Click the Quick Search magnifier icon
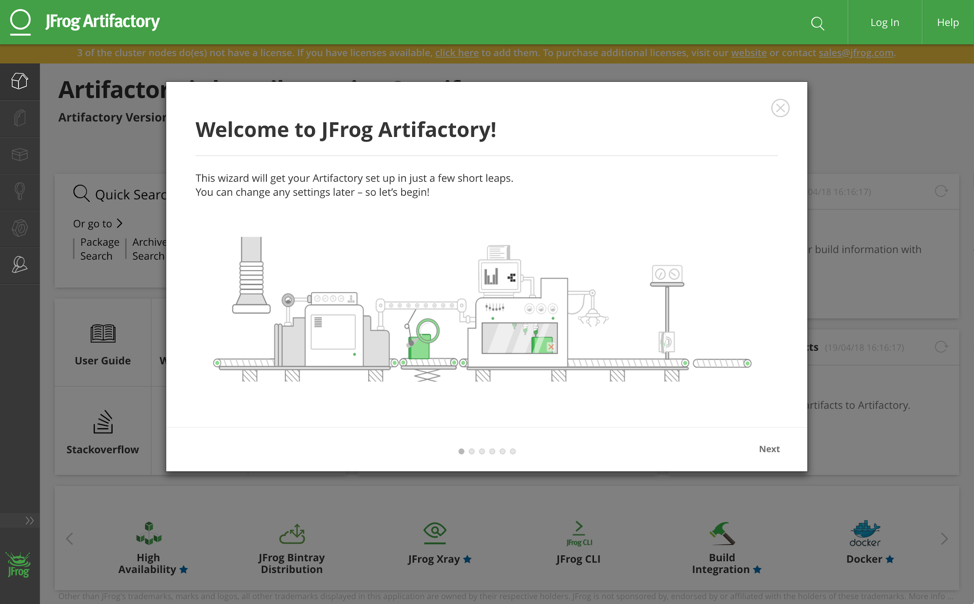This screenshot has height=604, width=974. [x=81, y=193]
